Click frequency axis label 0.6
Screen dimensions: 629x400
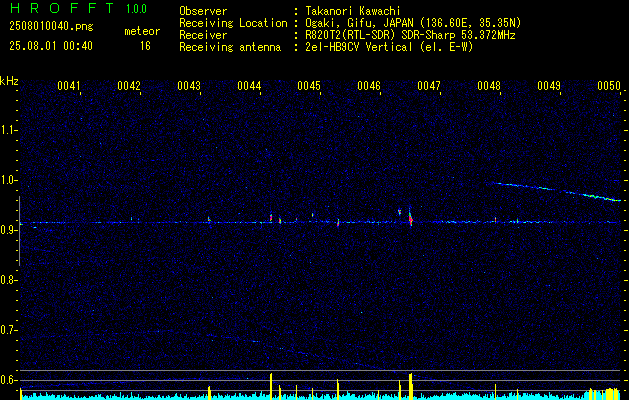point(7,380)
